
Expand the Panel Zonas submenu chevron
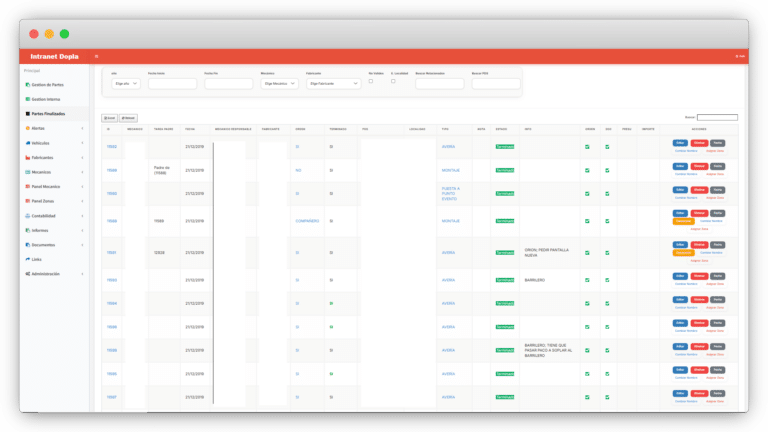click(x=82, y=201)
